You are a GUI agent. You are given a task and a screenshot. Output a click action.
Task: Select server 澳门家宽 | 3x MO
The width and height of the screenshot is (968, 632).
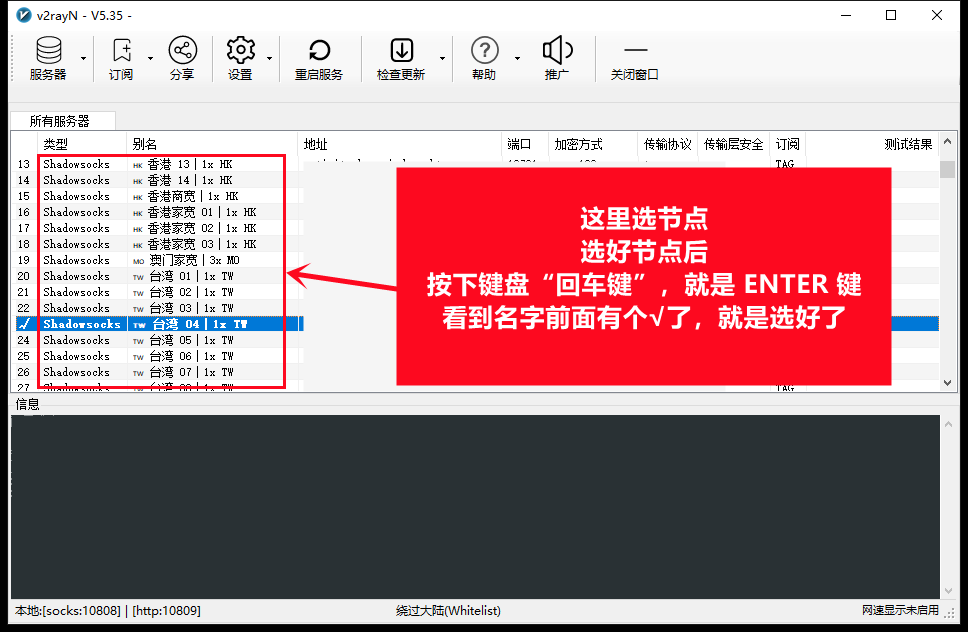point(186,260)
